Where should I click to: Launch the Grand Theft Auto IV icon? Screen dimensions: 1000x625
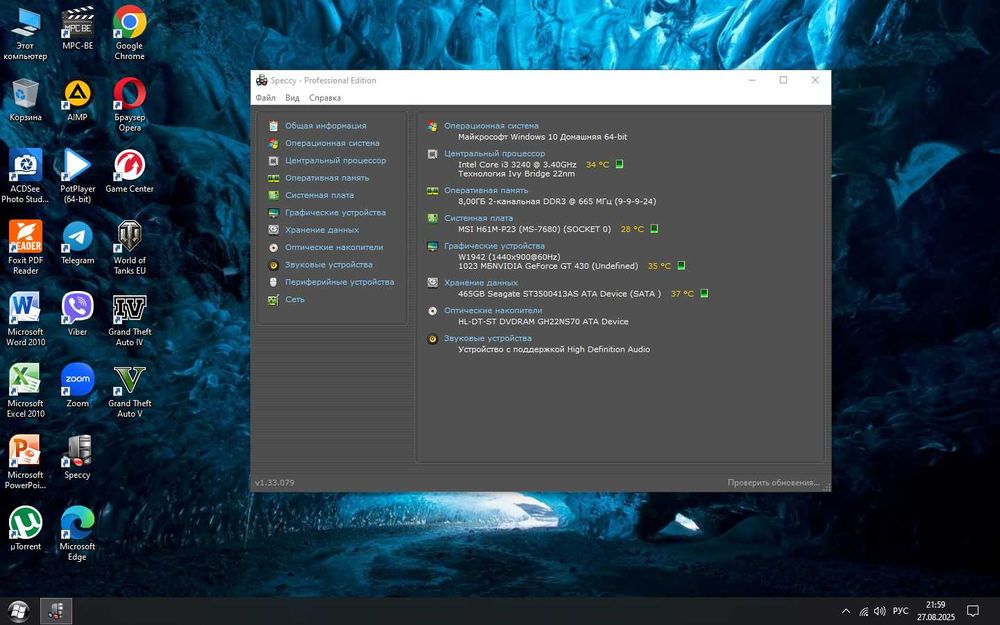click(129, 319)
